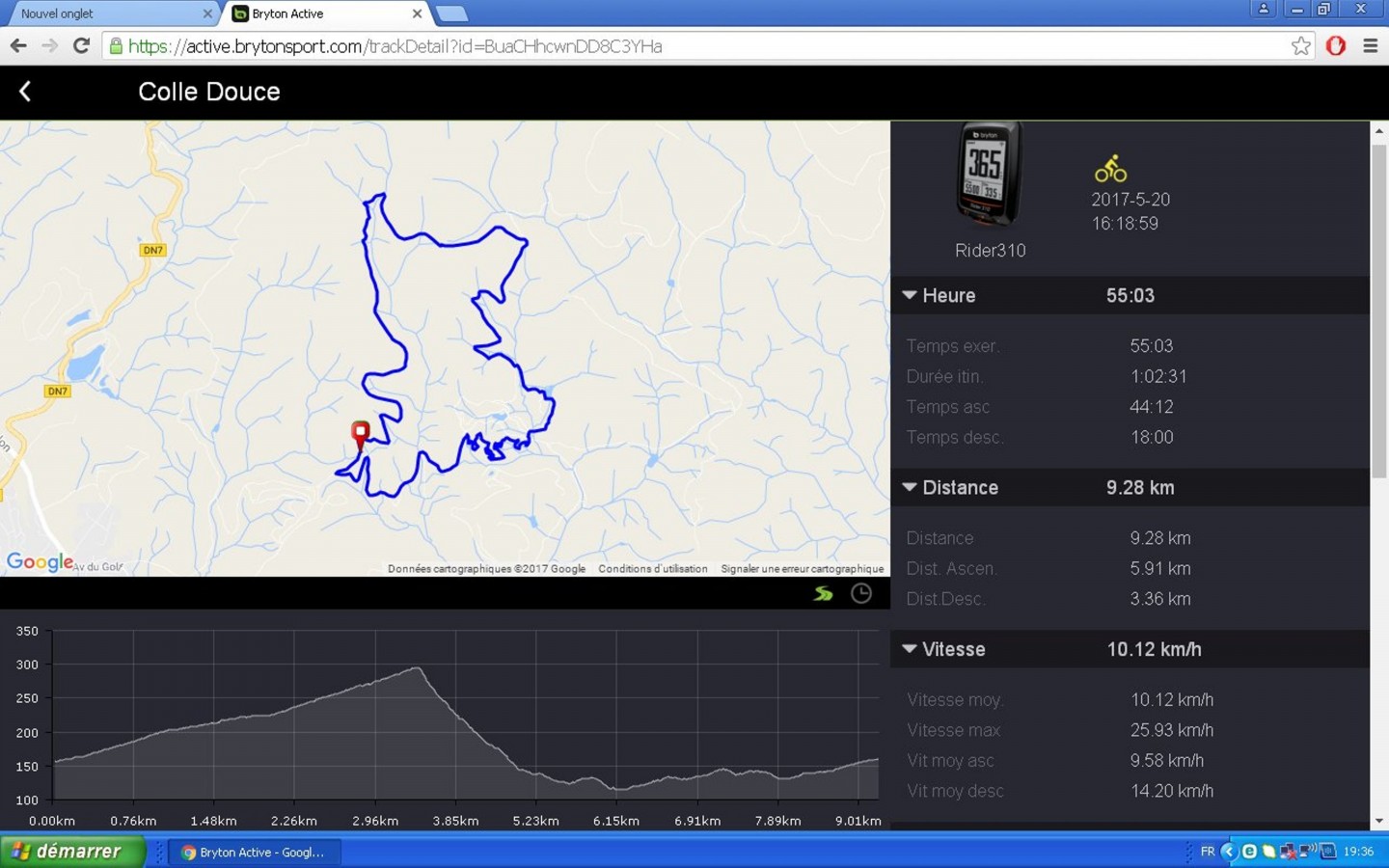The width and height of the screenshot is (1389, 868).
Task: Switch elevation chart to distance mode icon
Action: tap(823, 593)
